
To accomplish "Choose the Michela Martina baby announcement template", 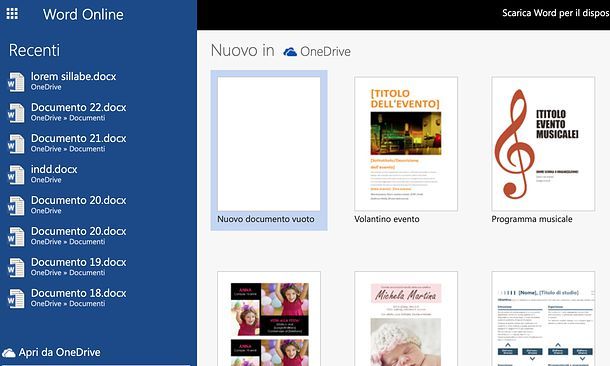I will (x=406, y=319).
